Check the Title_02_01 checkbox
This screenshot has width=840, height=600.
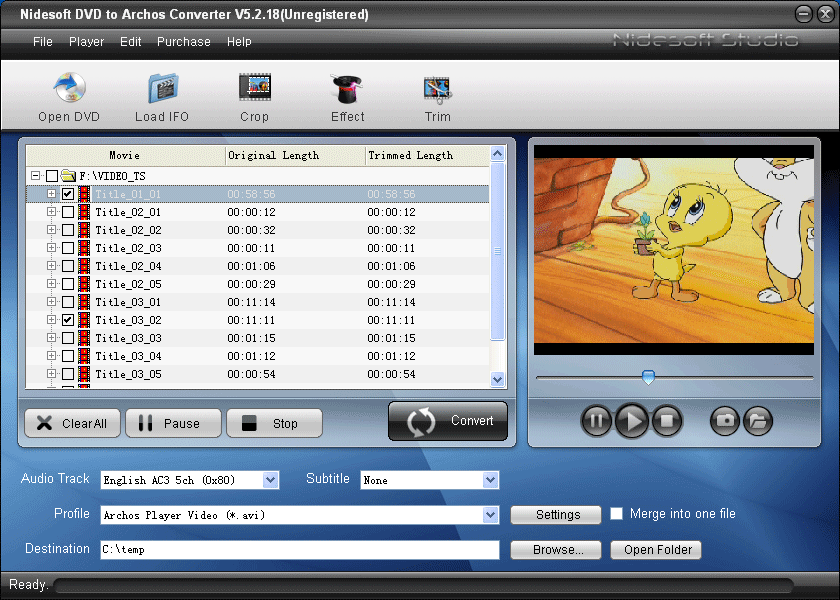click(x=68, y=212)
